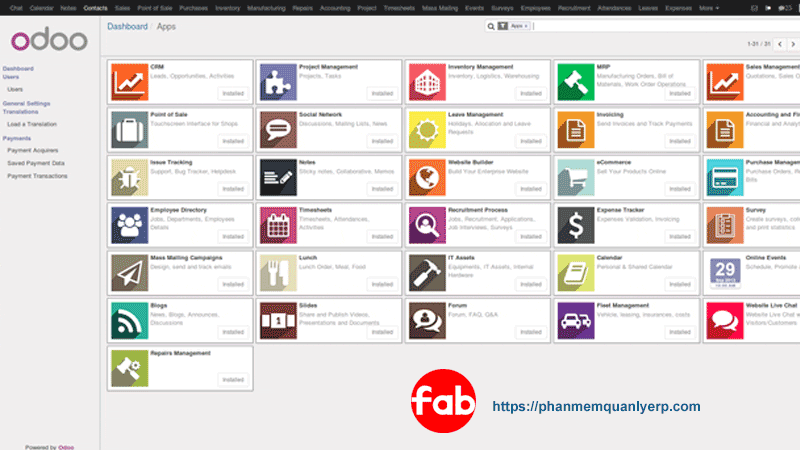The width and height of the screenshot is (800, 450).
Task: Open Payment Acquirers in sidebar
Action: pyautogui.click(x=33, y=151)
